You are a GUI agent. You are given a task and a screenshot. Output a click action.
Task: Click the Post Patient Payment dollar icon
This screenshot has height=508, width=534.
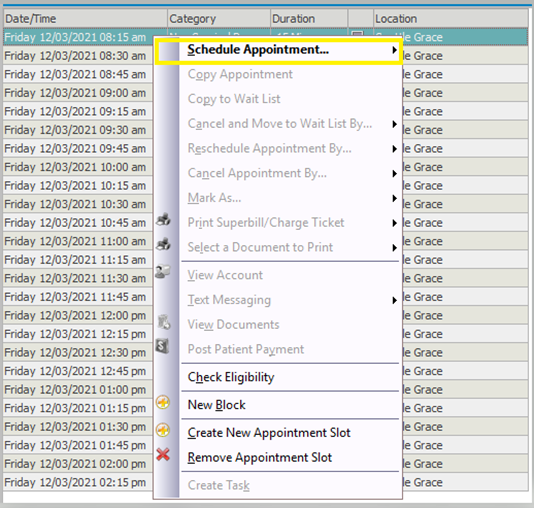(x=162, y=346)
